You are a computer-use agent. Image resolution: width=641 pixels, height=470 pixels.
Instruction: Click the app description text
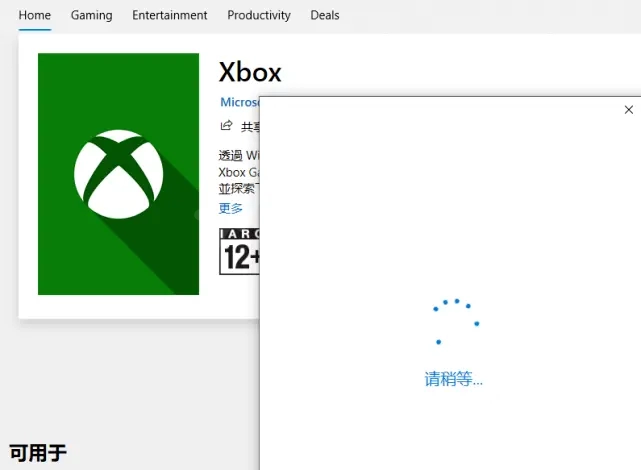coord(238,172)
